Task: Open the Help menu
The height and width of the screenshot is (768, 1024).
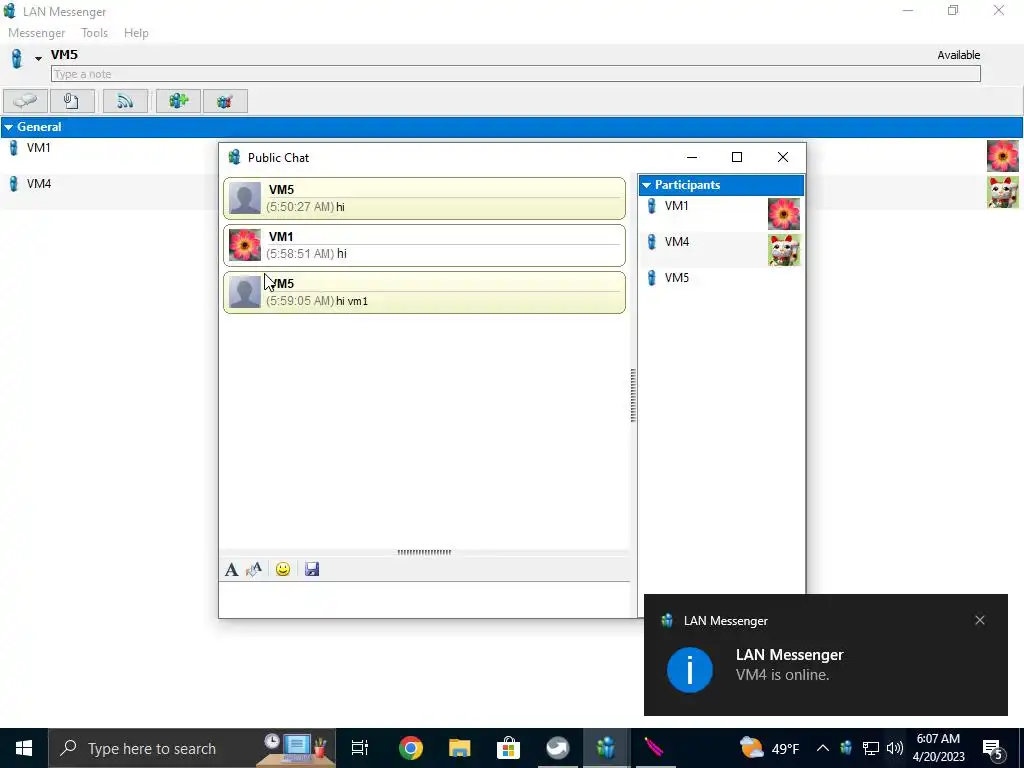Action: [136, 33]
